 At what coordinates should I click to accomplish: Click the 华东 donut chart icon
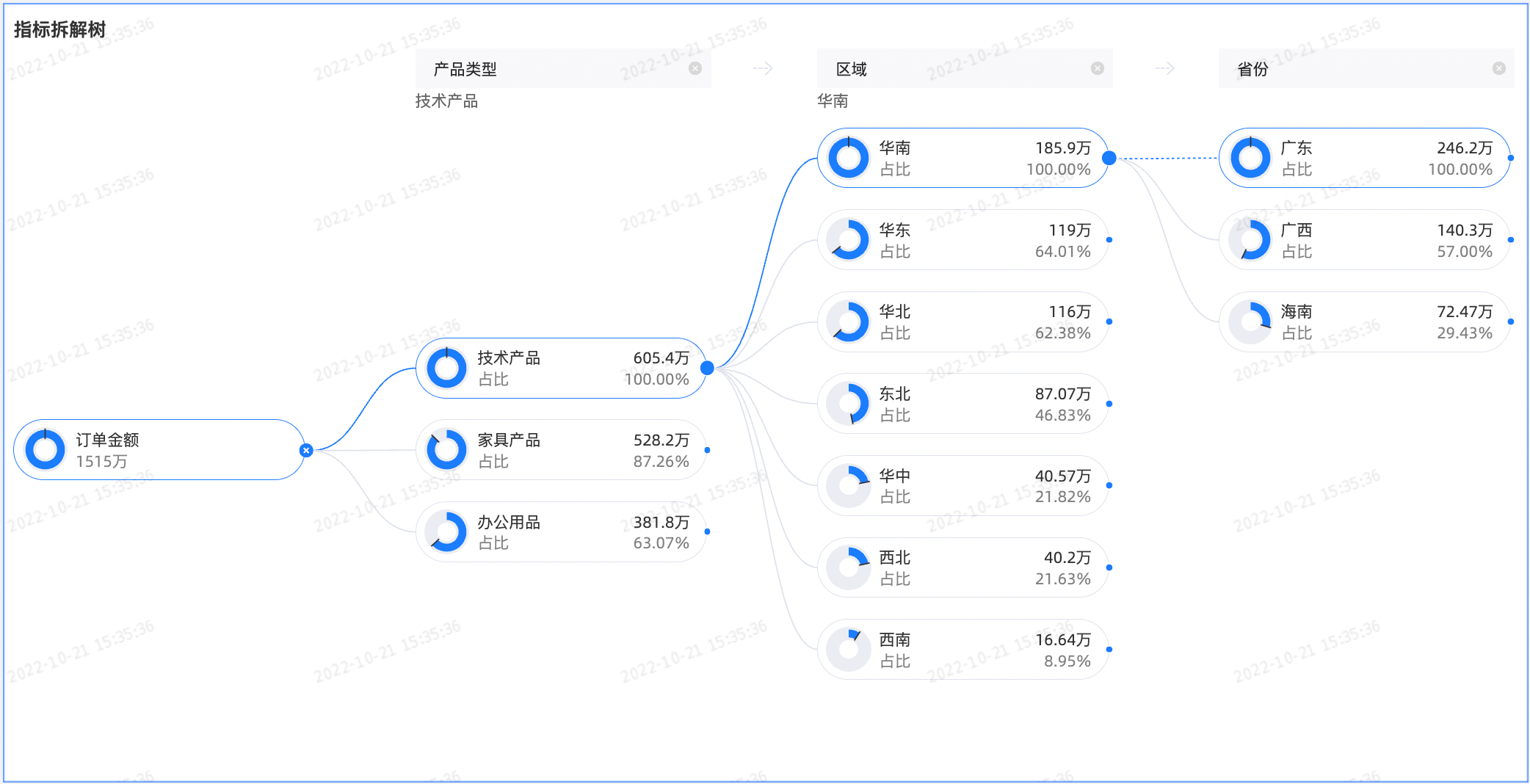click(849, 239)
